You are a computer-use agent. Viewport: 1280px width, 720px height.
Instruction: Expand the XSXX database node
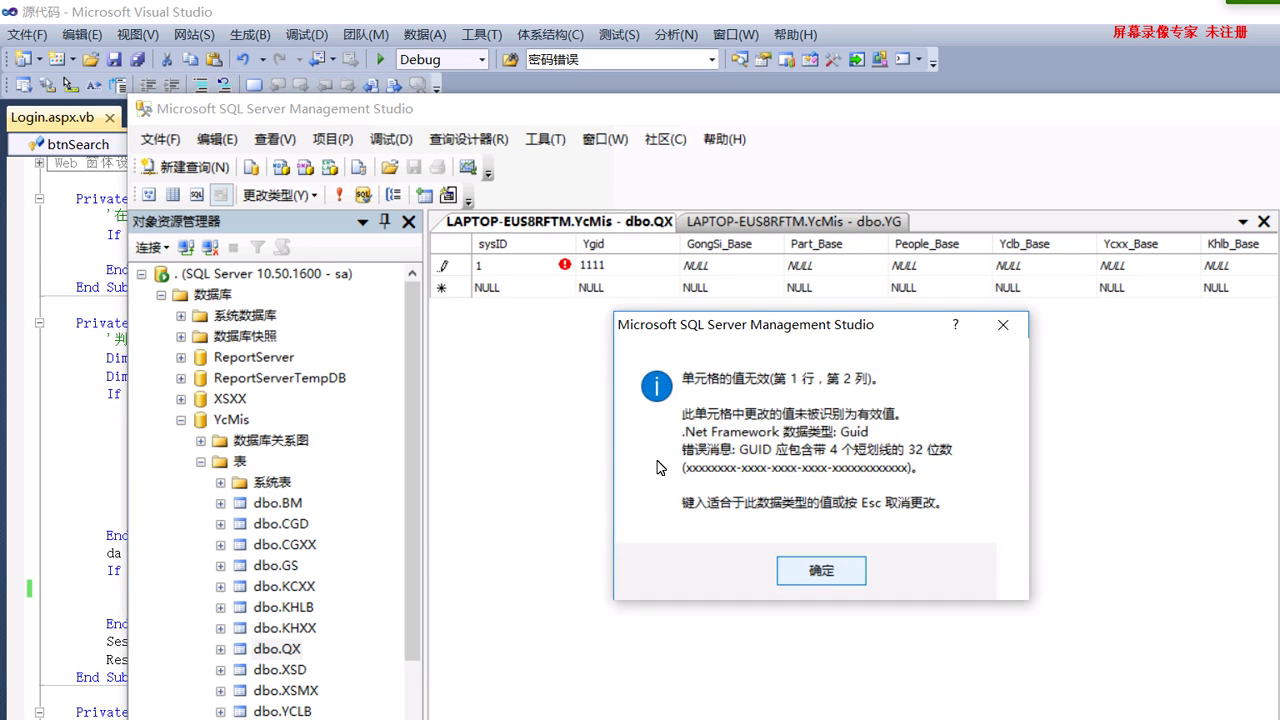[181, 399]
